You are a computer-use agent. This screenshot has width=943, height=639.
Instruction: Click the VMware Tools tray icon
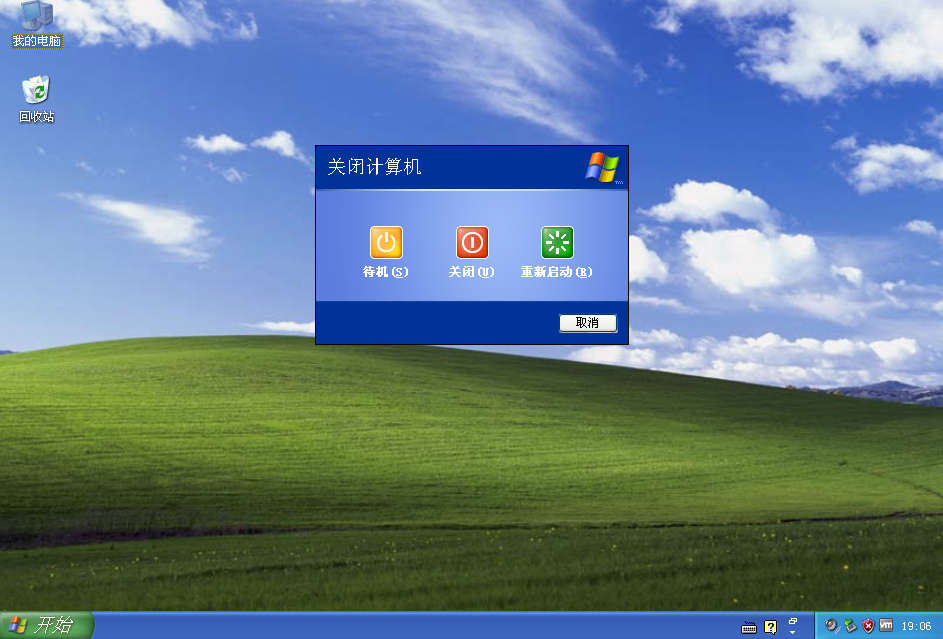886,625
